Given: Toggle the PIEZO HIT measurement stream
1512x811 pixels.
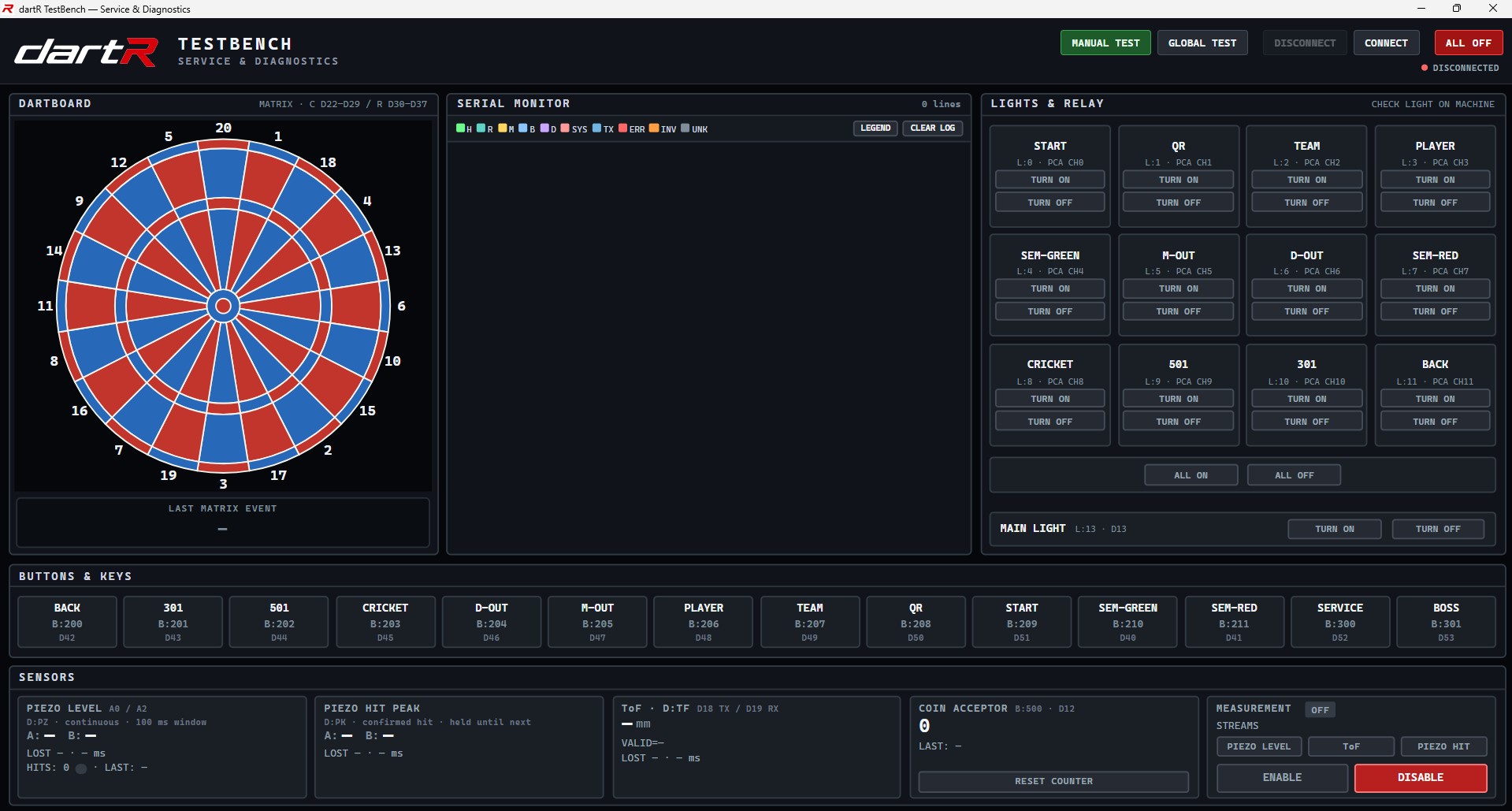Looking at the screenshot, I should (1444, 746).
